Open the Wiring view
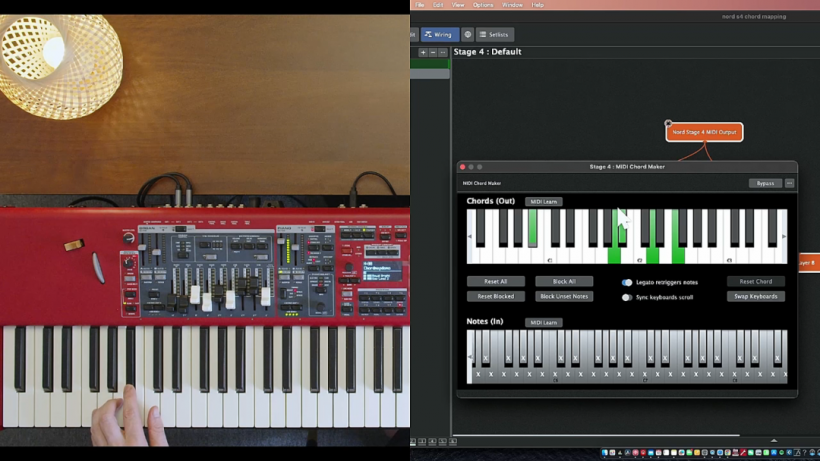The image size is (820, 461). coord(440,34)
